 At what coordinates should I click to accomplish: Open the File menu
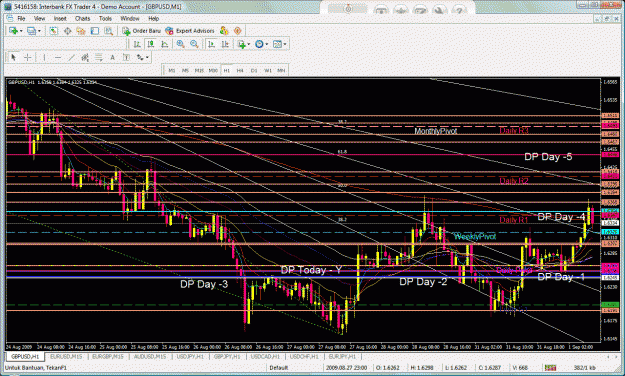21,18
